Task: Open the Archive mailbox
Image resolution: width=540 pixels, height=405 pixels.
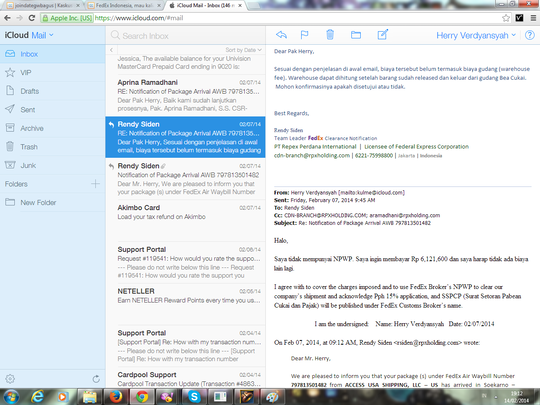Action: [53, 128]
